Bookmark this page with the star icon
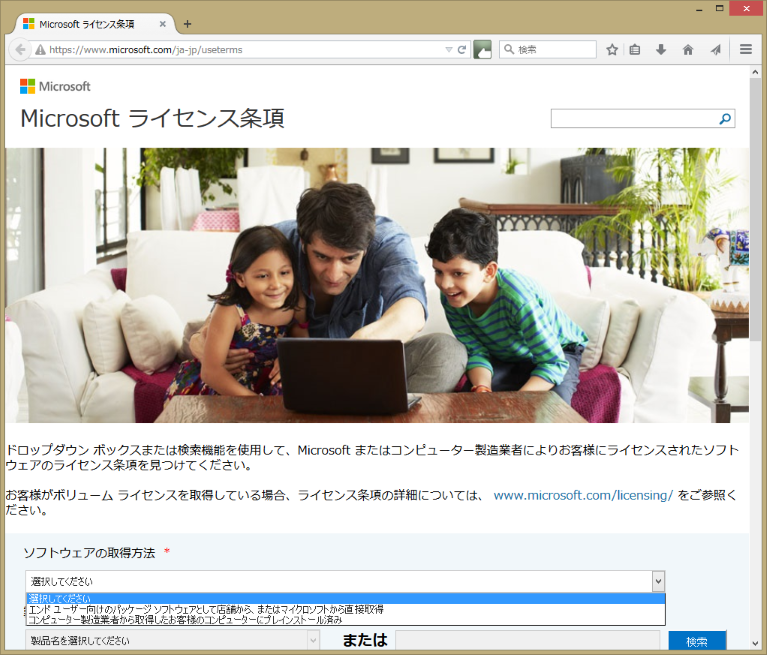The width and height of the screenshot is (767, 655). point(611,49)
